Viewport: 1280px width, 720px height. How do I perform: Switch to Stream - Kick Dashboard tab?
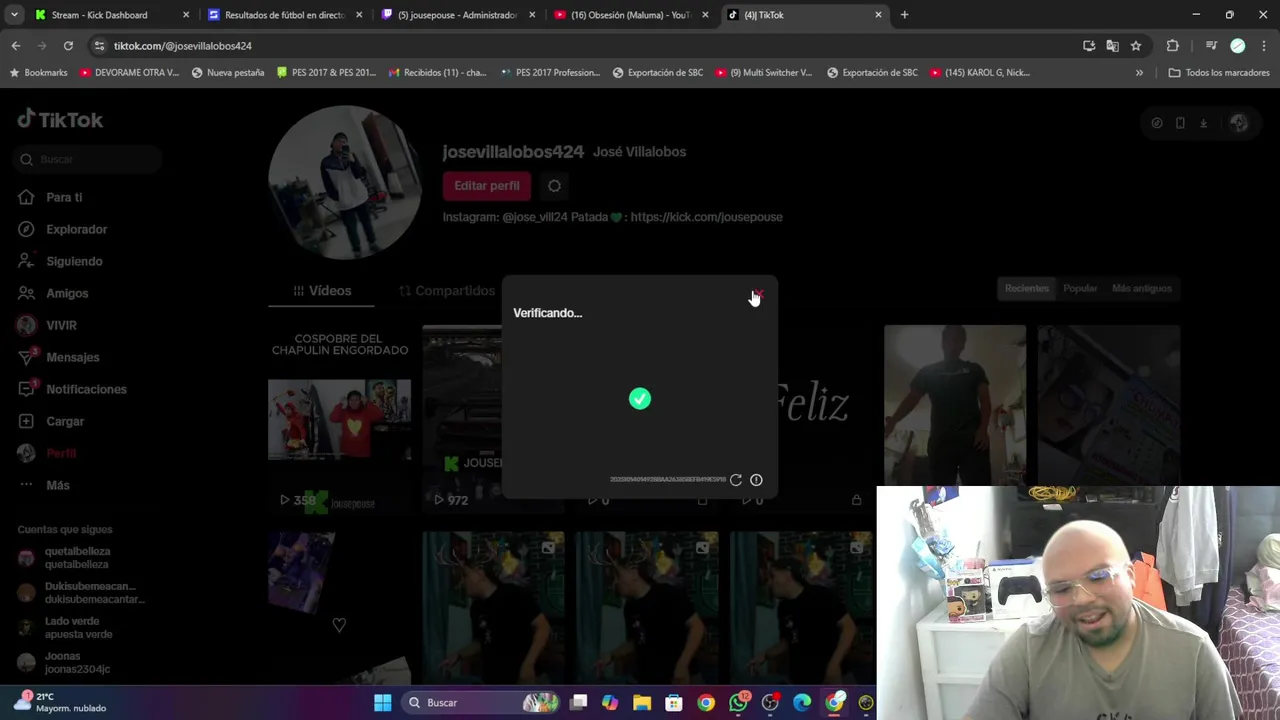pos(111,15)
